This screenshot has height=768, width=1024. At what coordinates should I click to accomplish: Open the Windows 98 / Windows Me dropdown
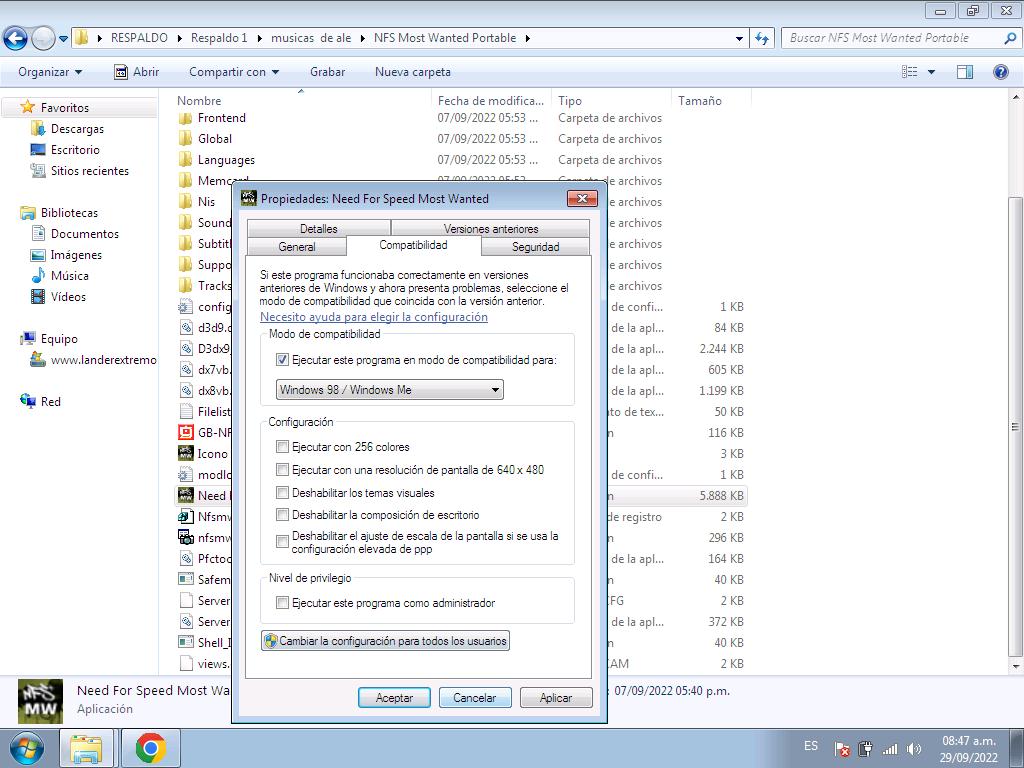389,390
